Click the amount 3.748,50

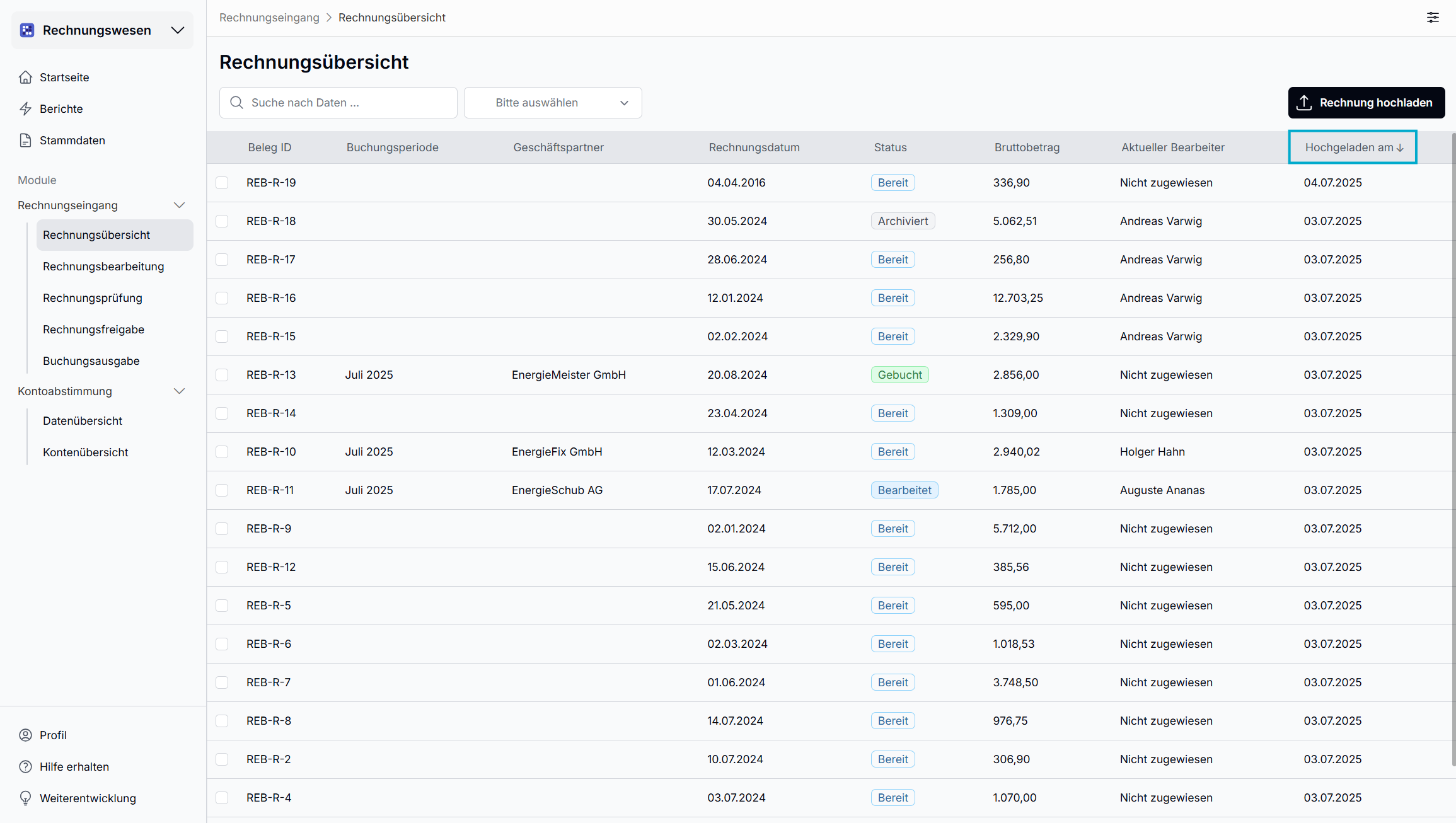(x=1015, y=682)
